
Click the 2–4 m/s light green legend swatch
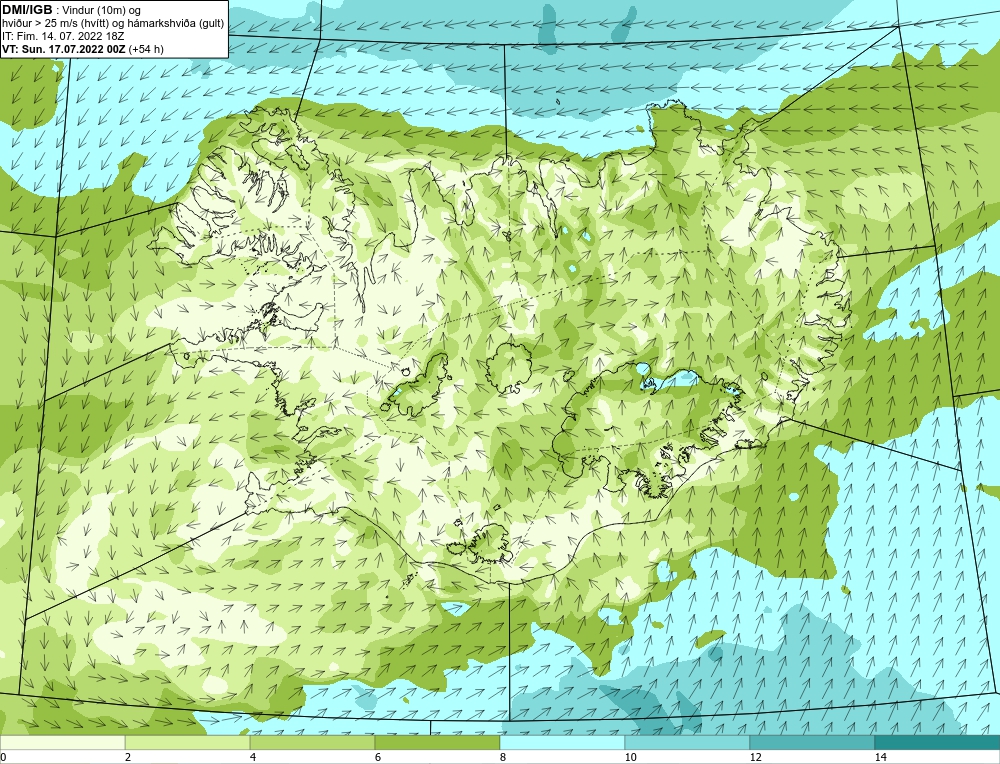188,742
